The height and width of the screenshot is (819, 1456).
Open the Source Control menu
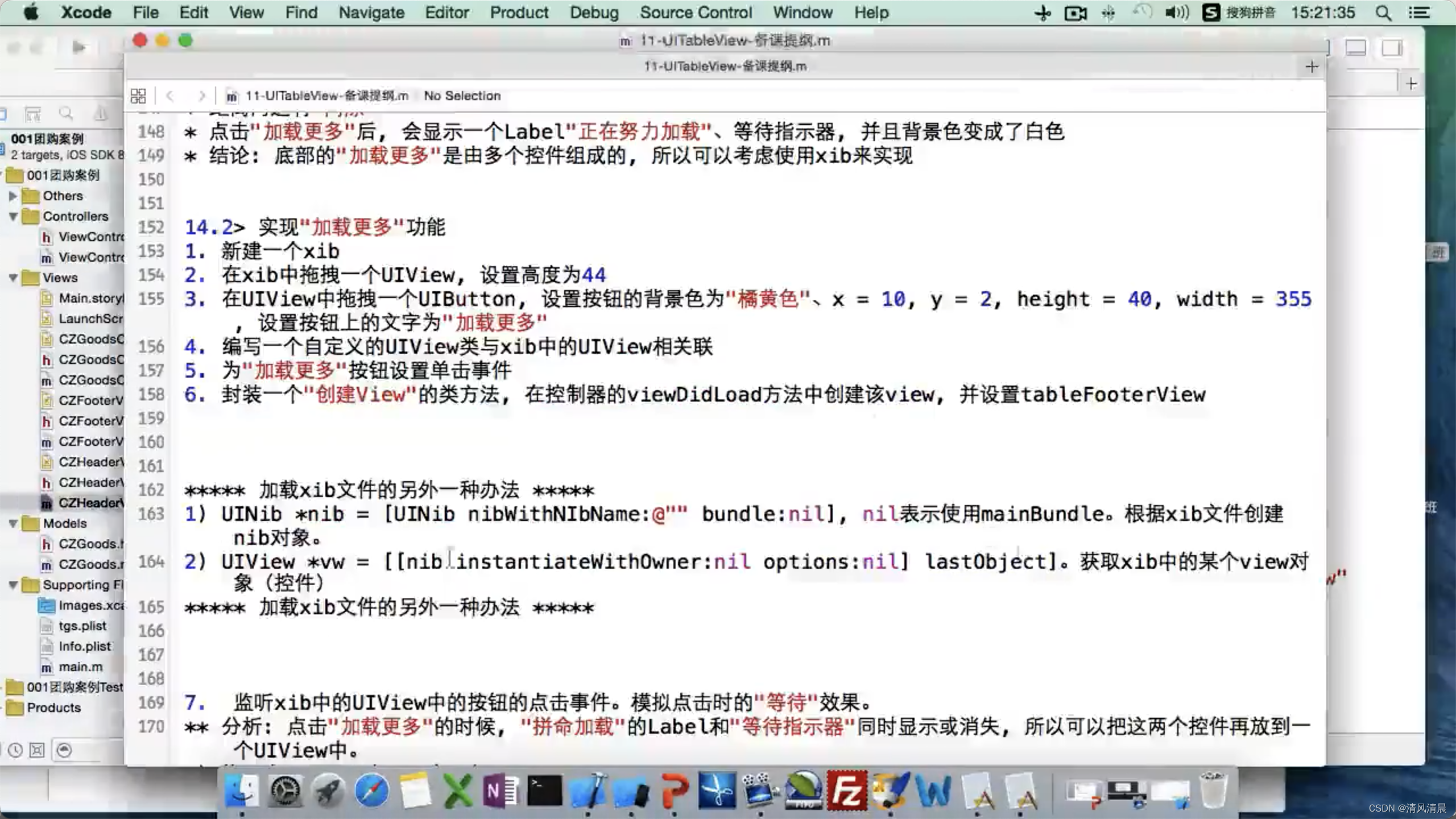click(x=696, y=13)
